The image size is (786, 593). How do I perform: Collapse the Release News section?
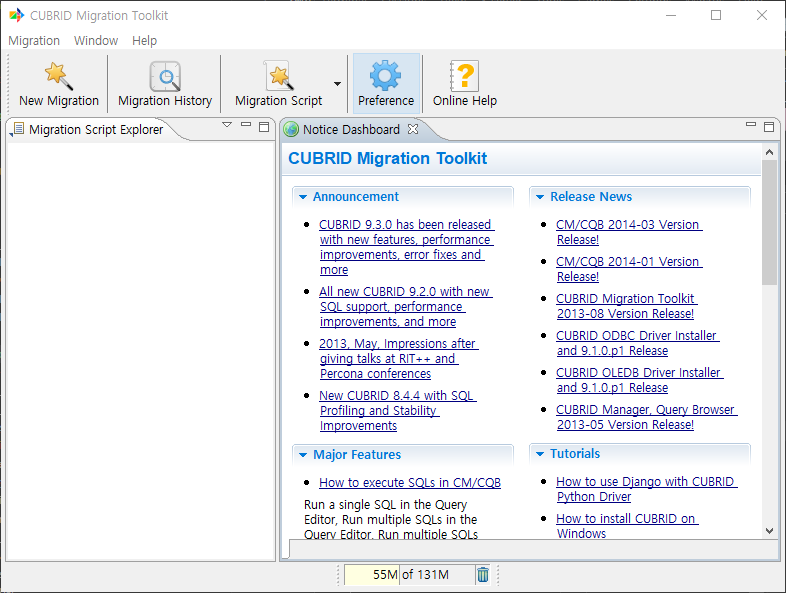click(x=539, y=197)
